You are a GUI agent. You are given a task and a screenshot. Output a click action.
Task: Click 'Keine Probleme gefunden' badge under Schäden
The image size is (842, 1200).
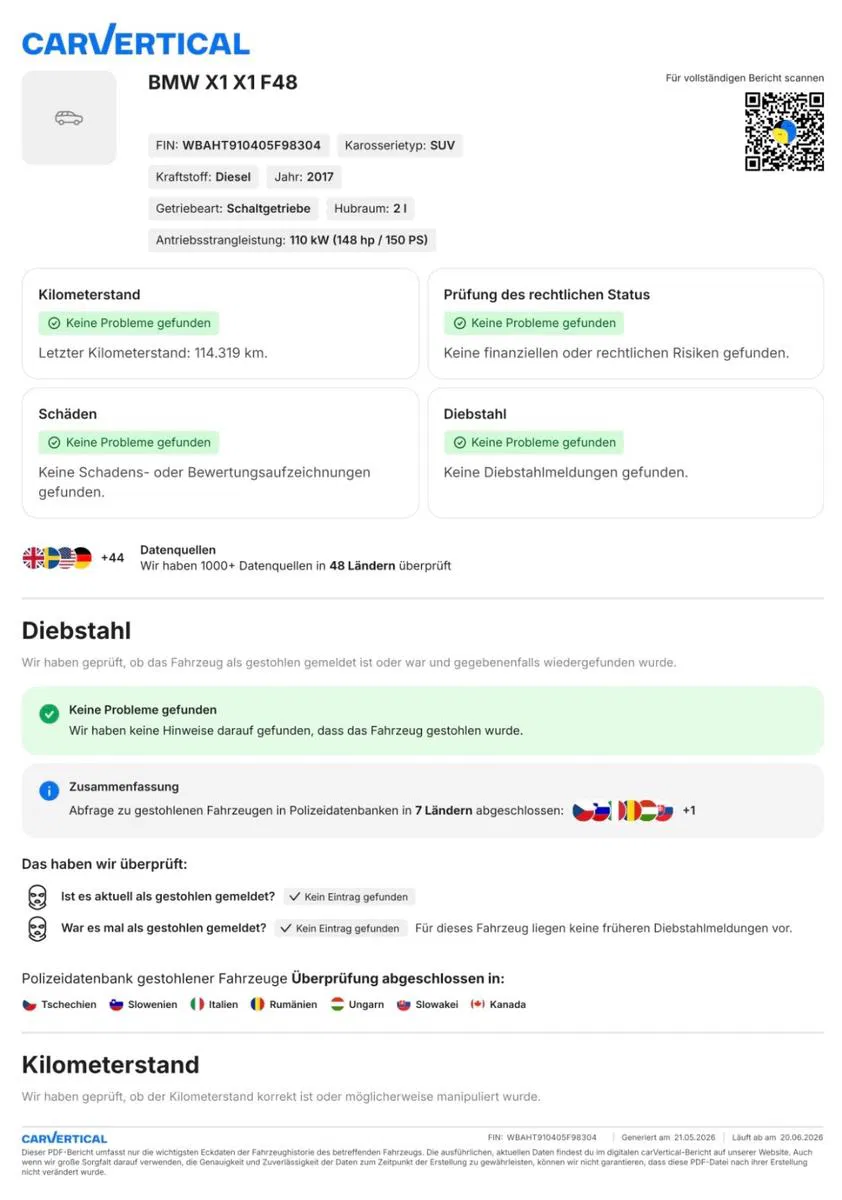(129, 442)
